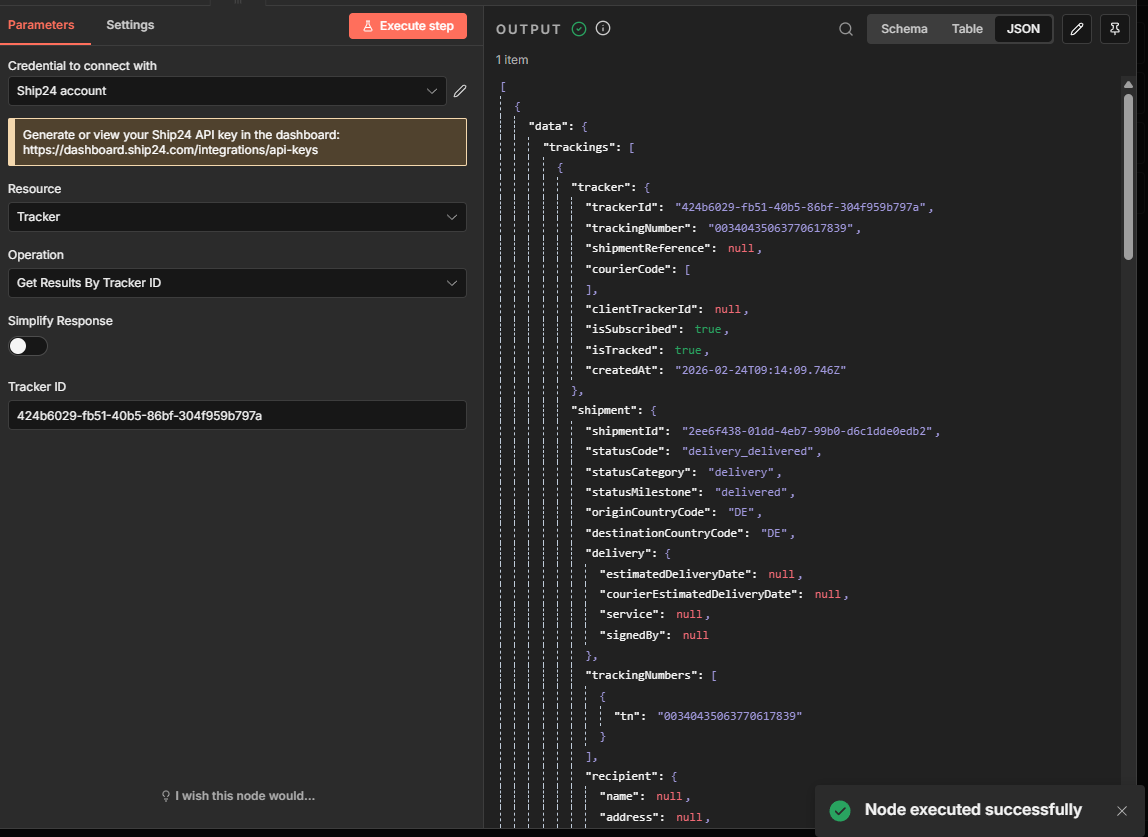Click the "signedBy" null value

[x=696, y=635]
